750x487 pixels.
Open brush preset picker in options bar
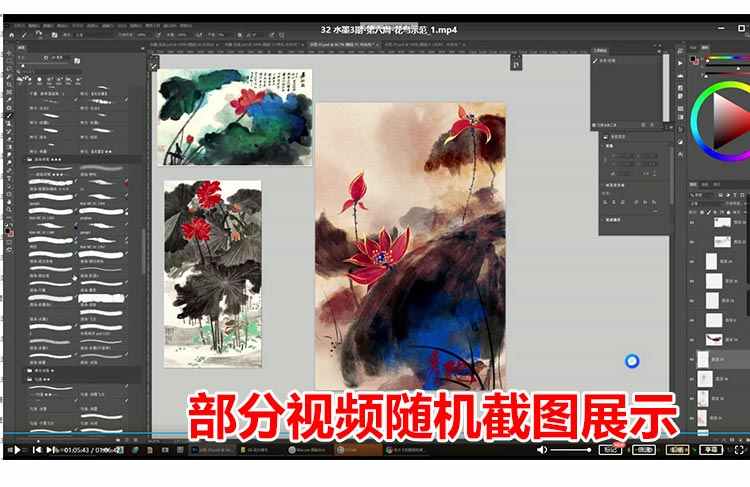coord(39,35)
